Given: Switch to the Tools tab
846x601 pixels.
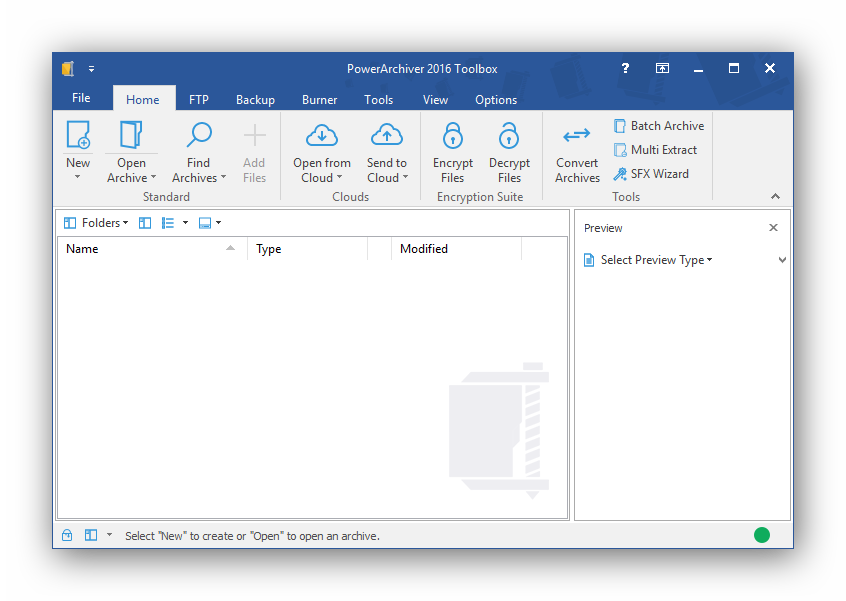Looking at the screenshot, I should (378, 99).
